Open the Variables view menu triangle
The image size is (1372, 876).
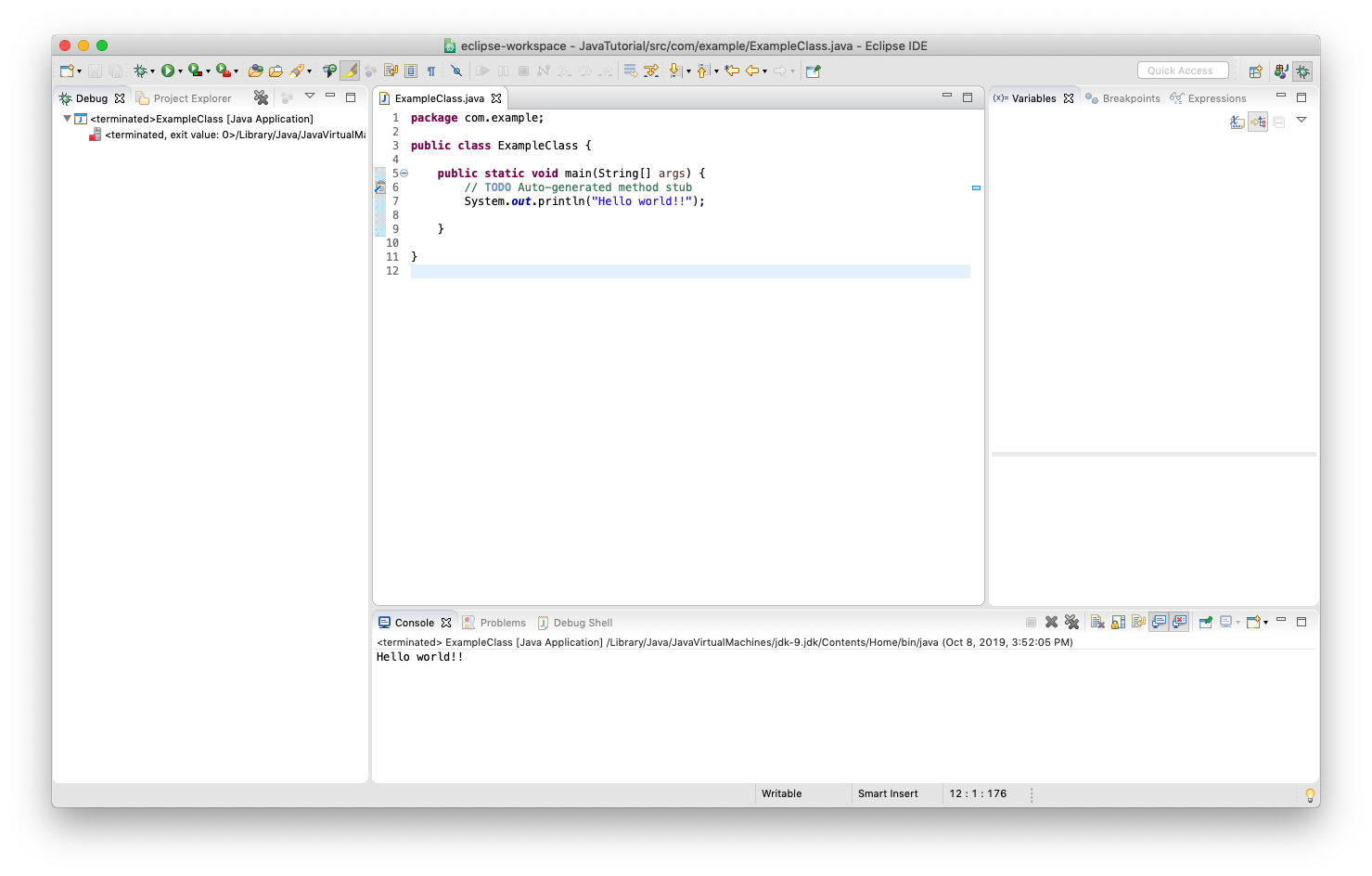[x=1301, y=120]
